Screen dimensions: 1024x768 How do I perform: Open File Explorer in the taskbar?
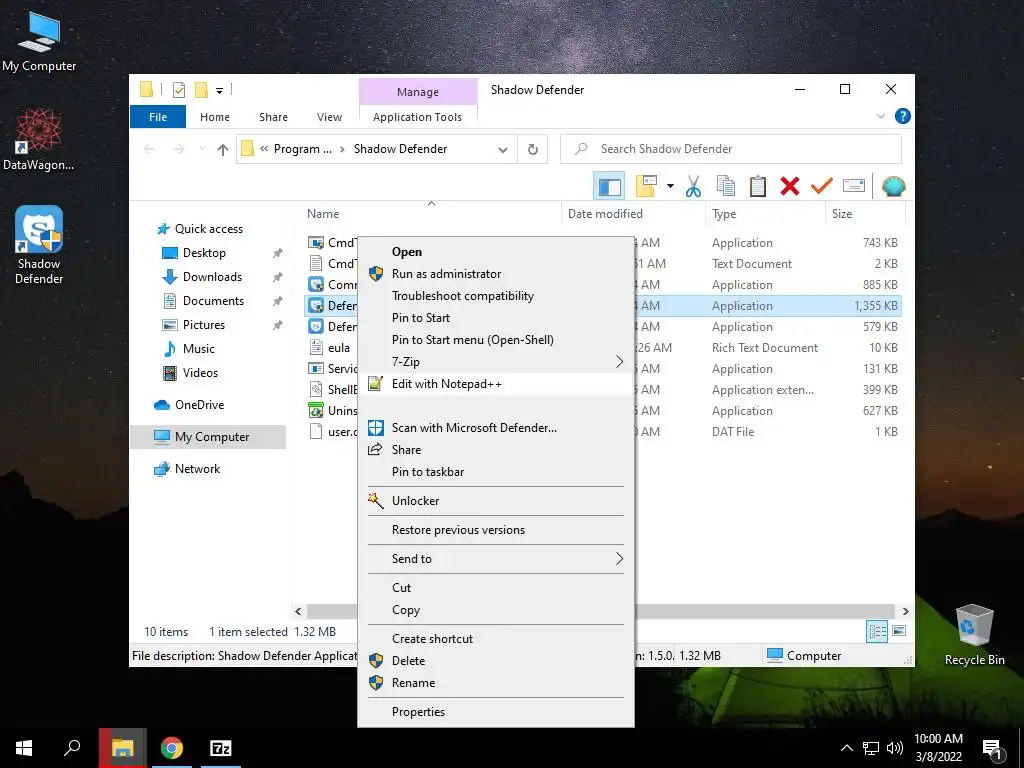click(x=123, y=748)
